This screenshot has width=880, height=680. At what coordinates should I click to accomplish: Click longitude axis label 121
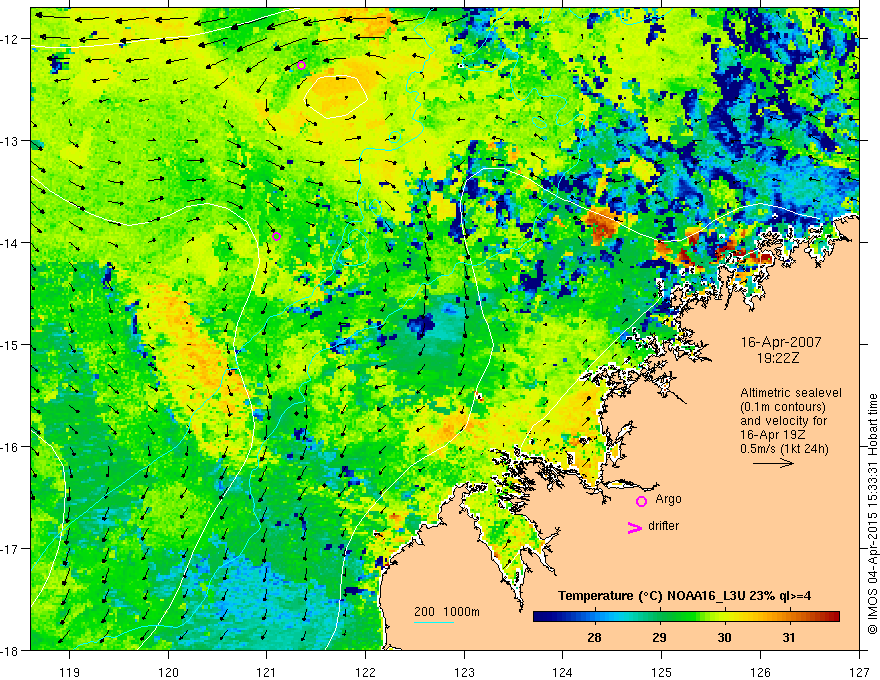267,672
